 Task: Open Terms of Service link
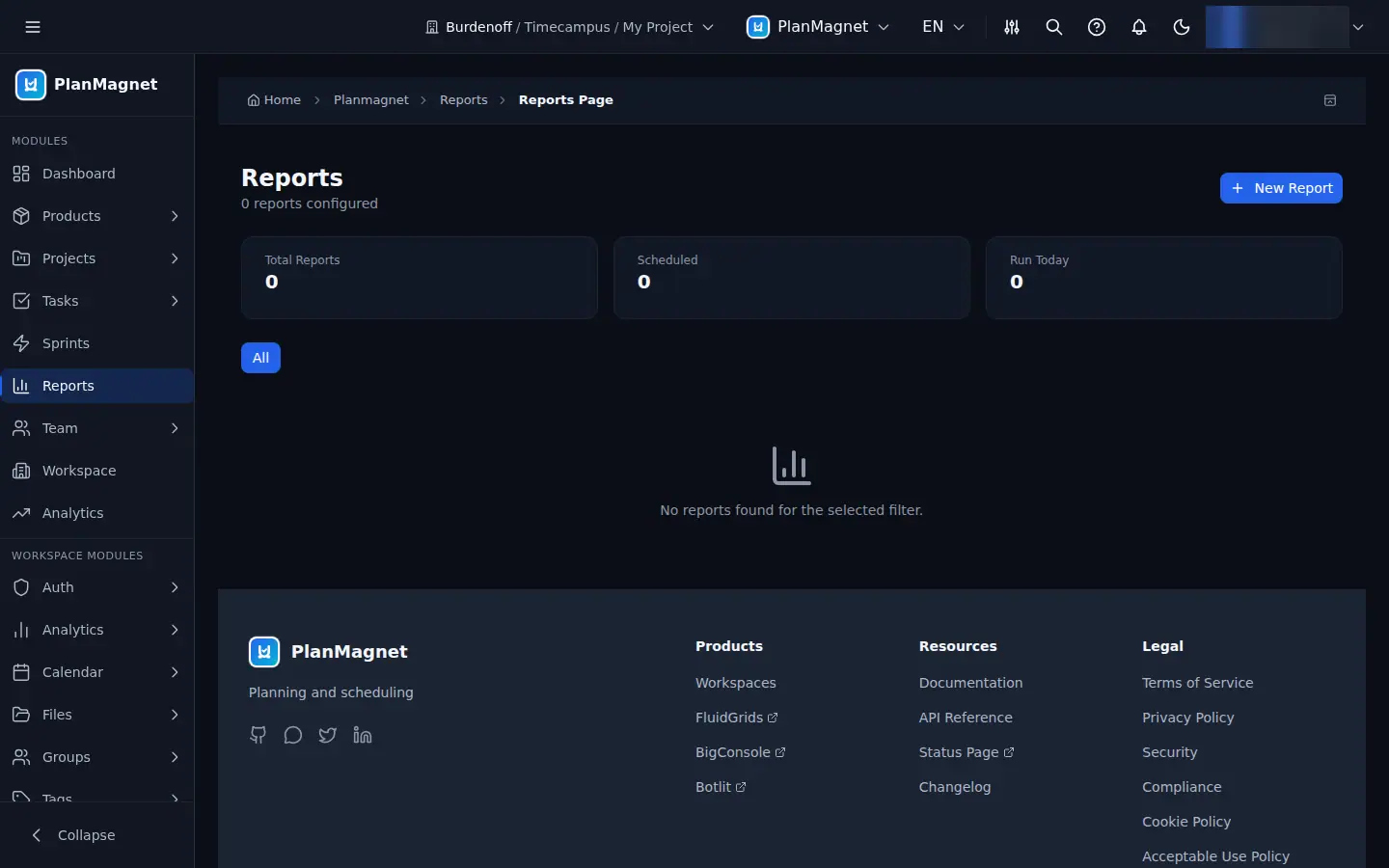pyautogui.click(x=1198, y=683)
